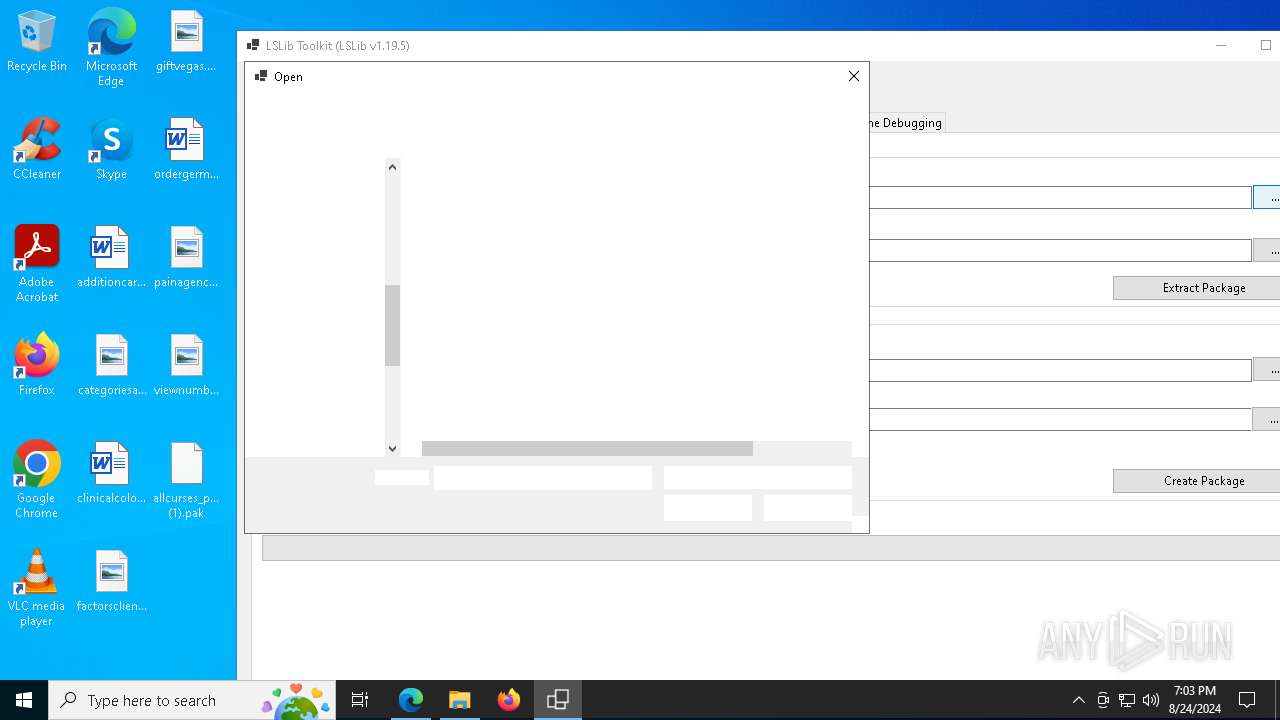The width and height of the screenshot is (1280, 720).
Task: Switch to the Debugging tab in LSLib Toolkit
Action: pyautogui.click(x=906, y=123)
